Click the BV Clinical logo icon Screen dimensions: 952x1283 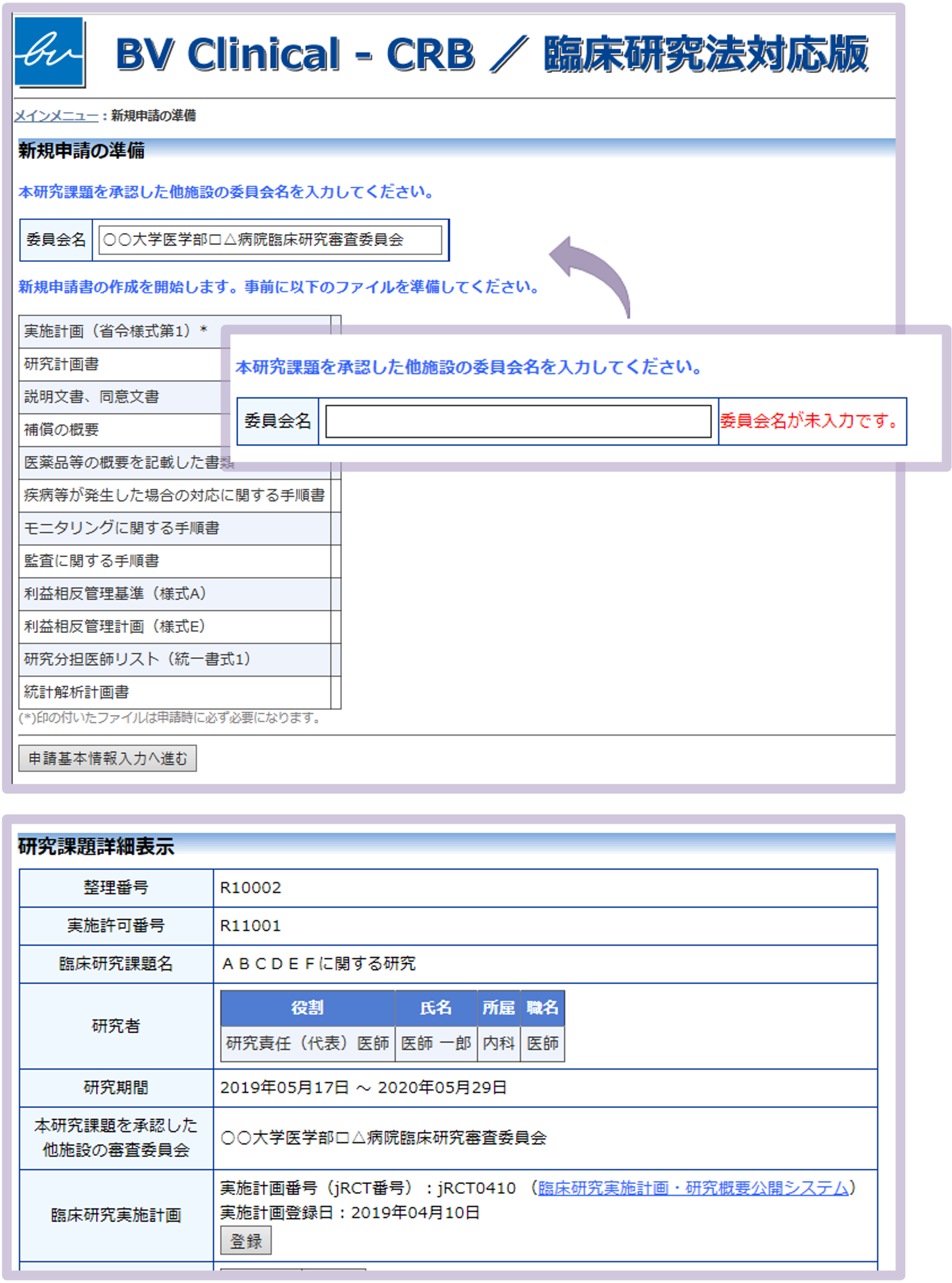(49, 52)
